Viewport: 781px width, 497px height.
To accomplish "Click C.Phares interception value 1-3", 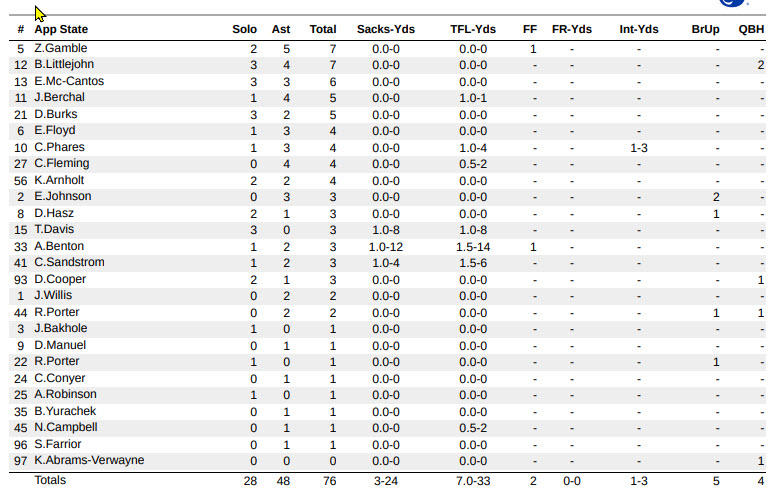I will [x=639, y=147].
